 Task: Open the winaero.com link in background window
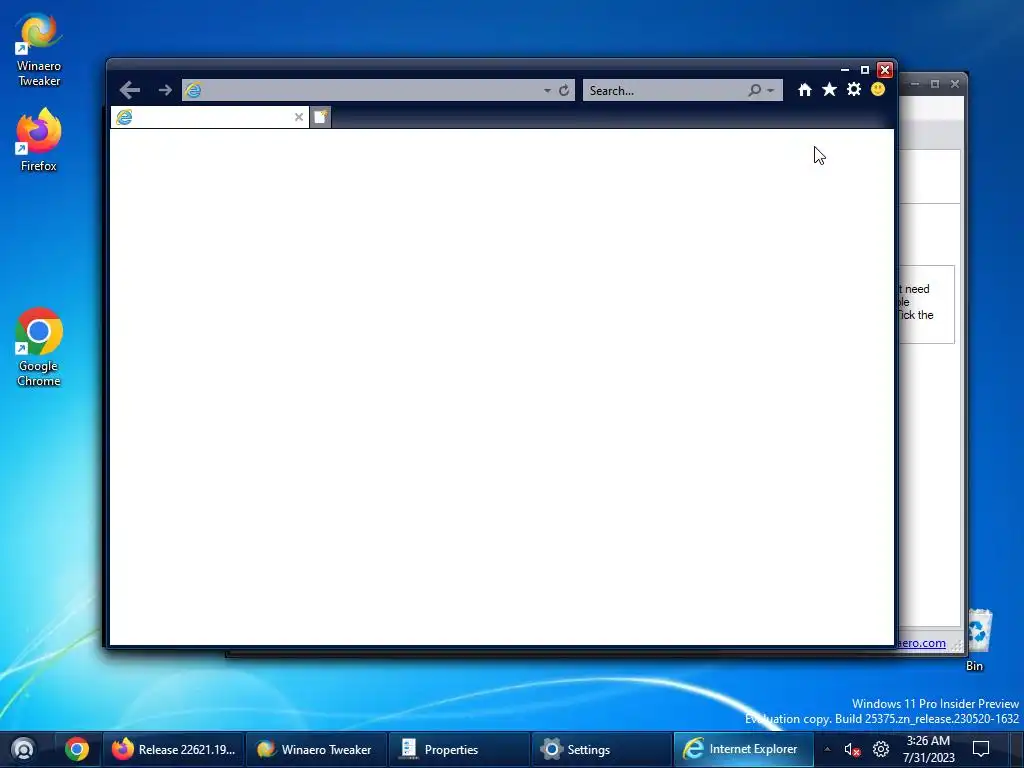point(921,643)
